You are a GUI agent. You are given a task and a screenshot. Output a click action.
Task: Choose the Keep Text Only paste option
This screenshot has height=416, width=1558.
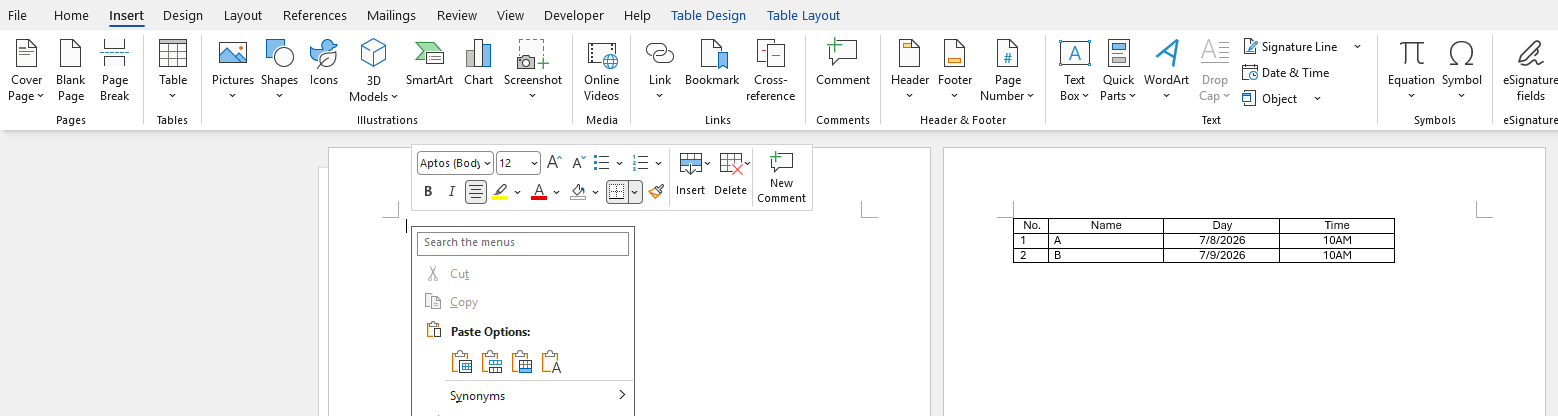pyautogui.click(x=551, y=362)
